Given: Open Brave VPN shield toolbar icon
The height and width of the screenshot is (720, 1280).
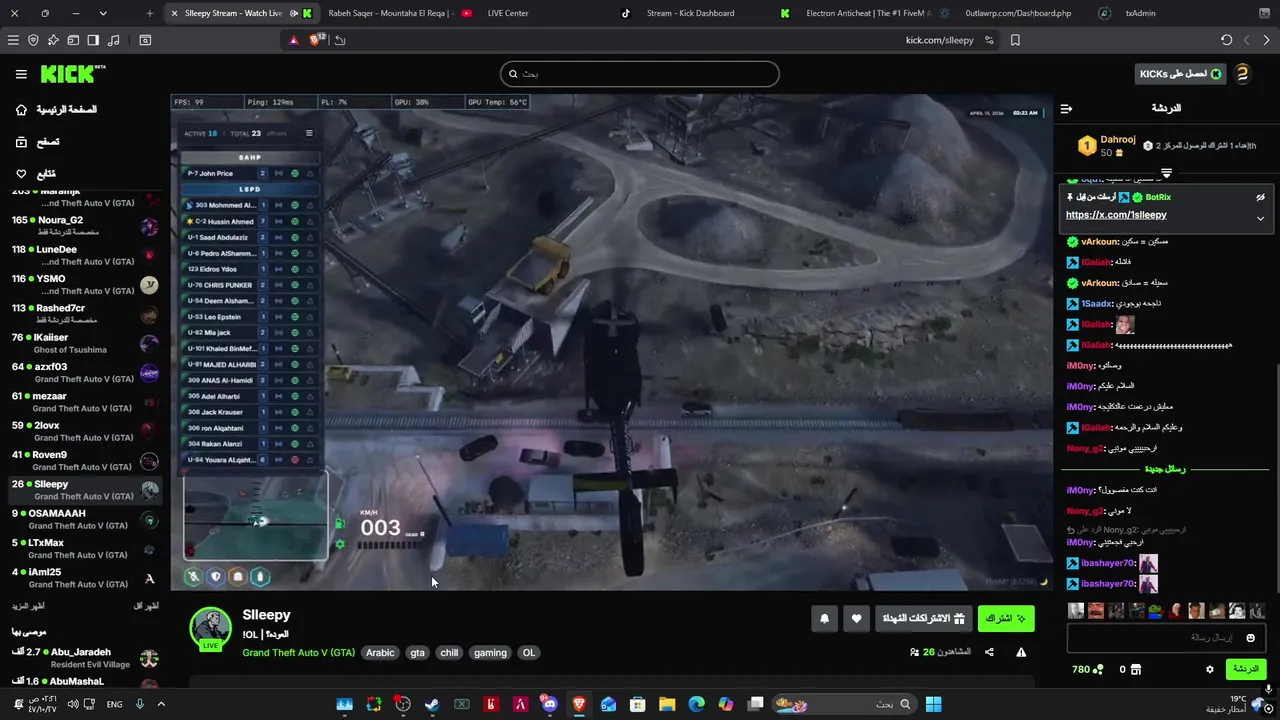Looking at the screenshot, I should click(33, 40).
